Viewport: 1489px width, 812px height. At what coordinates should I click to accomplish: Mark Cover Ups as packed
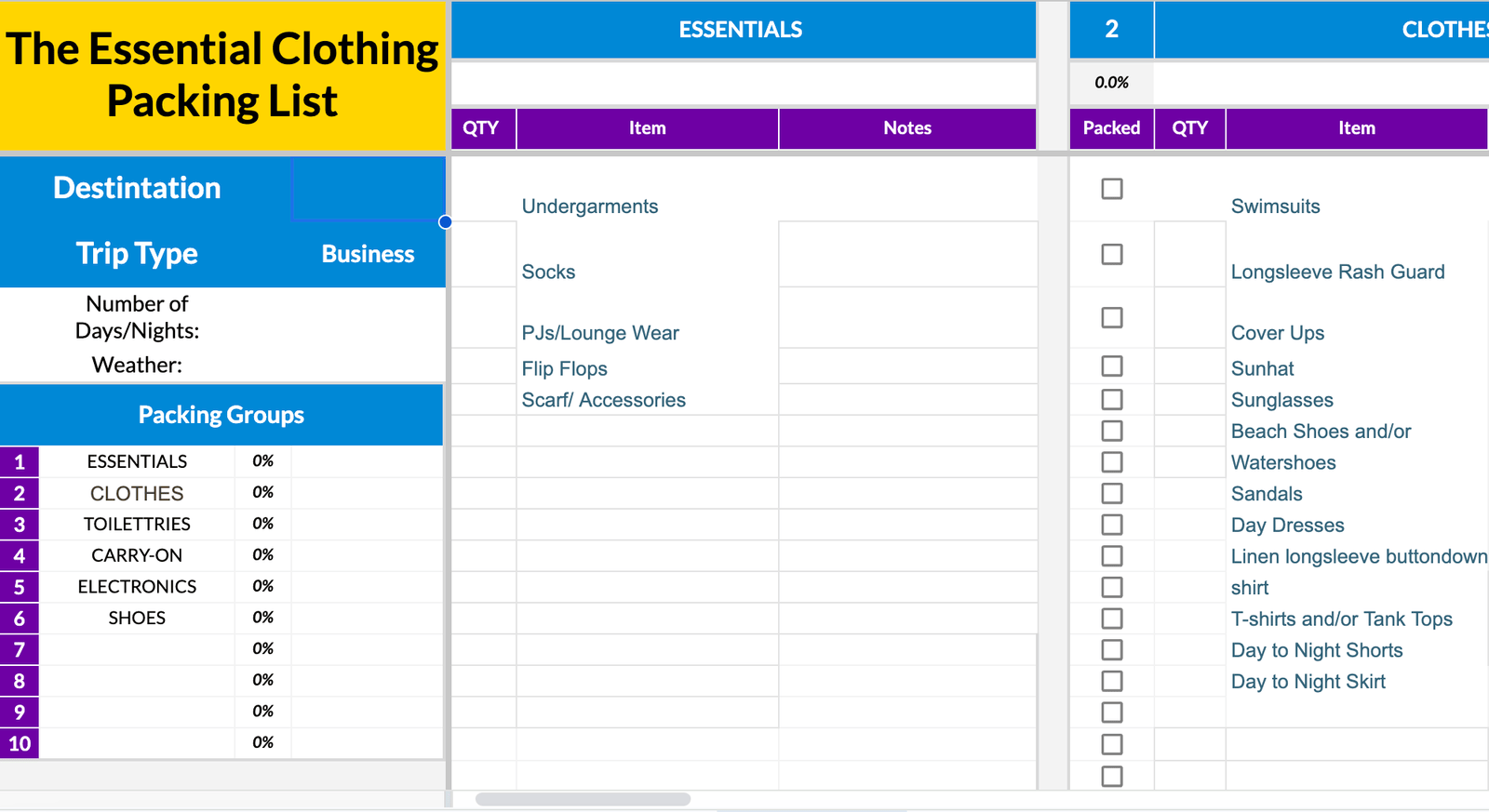coord(1111,317)
